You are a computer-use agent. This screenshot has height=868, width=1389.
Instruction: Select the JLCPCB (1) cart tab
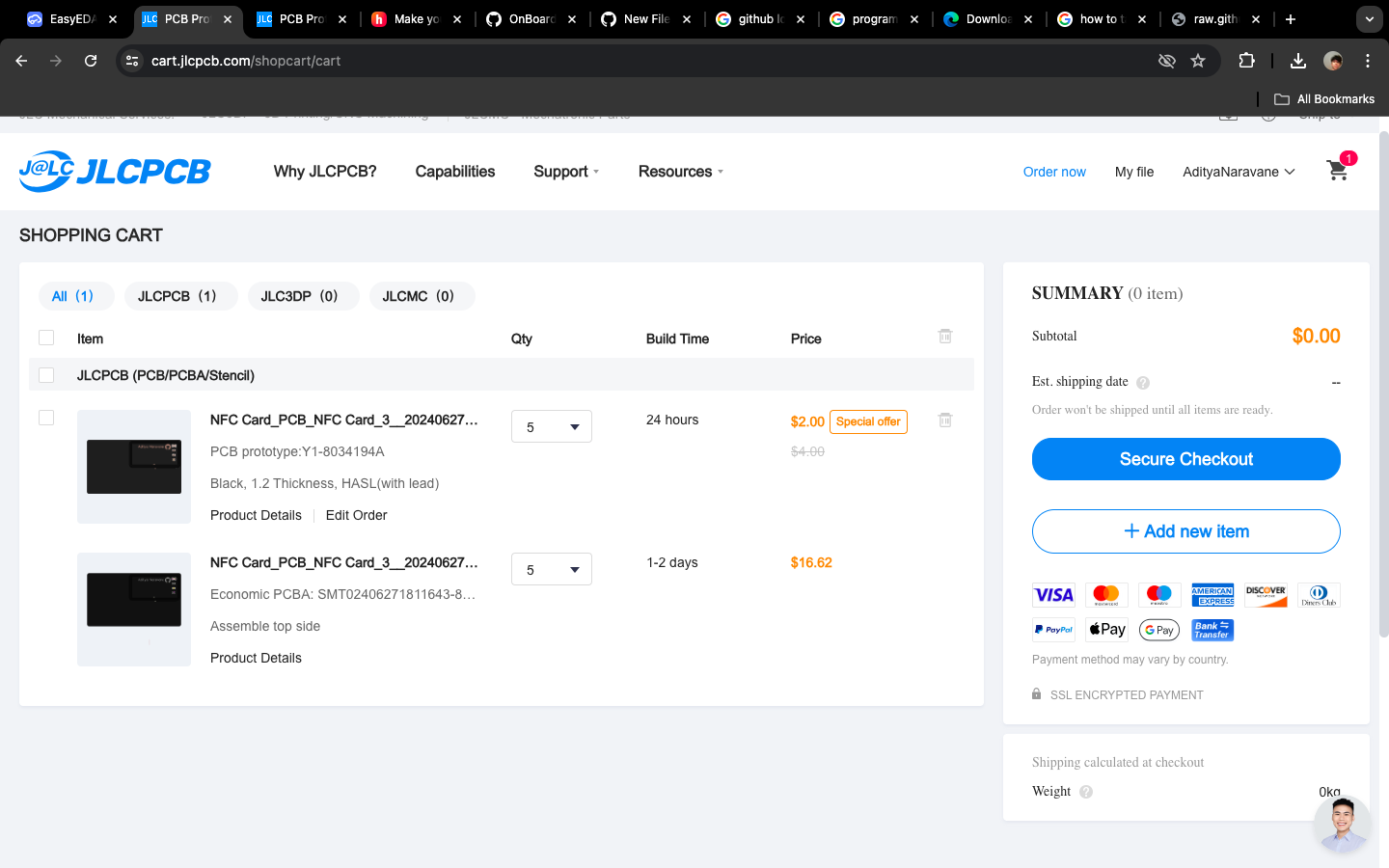180,296
